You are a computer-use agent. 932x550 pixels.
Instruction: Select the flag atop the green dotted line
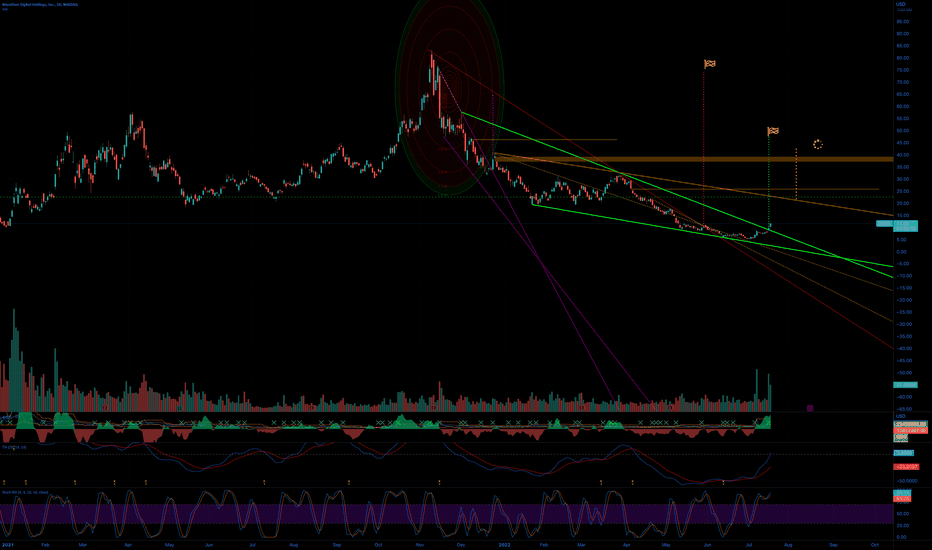[x=773, y=131]
